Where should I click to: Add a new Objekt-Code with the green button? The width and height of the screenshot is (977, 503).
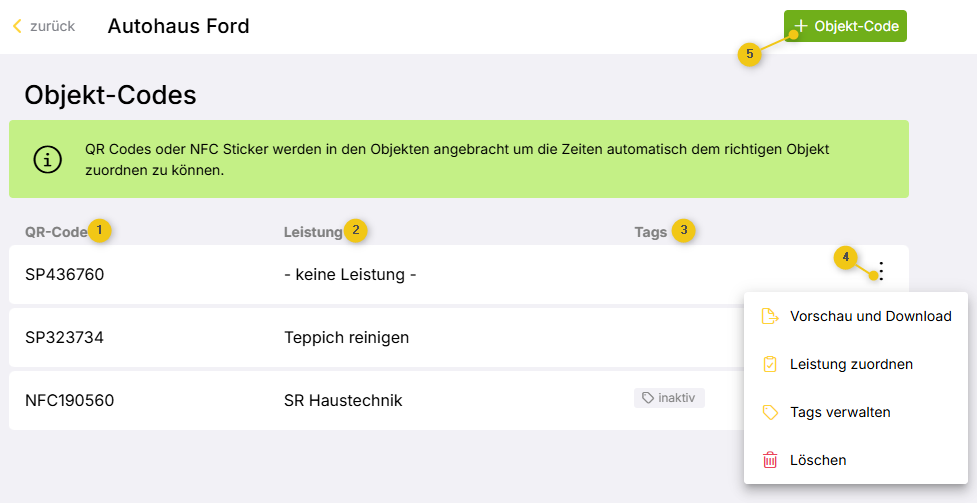(x=845, y=26)
